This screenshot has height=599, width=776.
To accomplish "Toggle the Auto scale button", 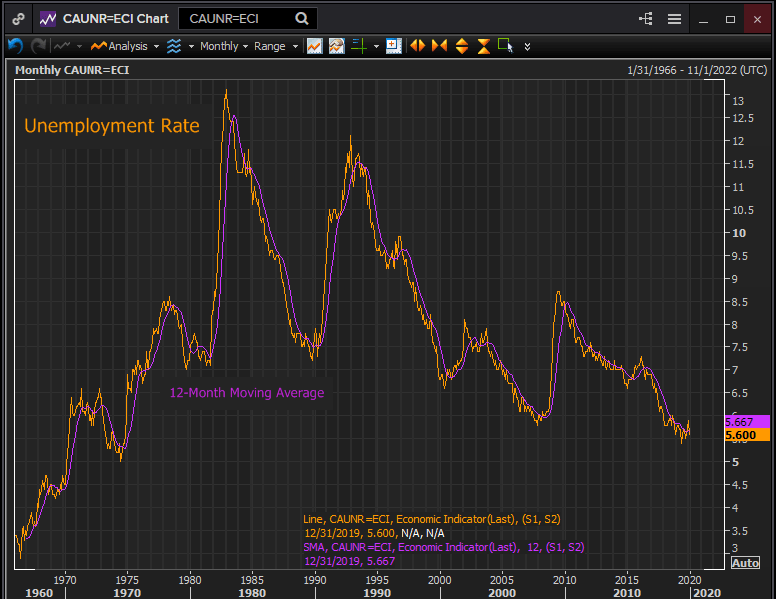I will (745, 563).
